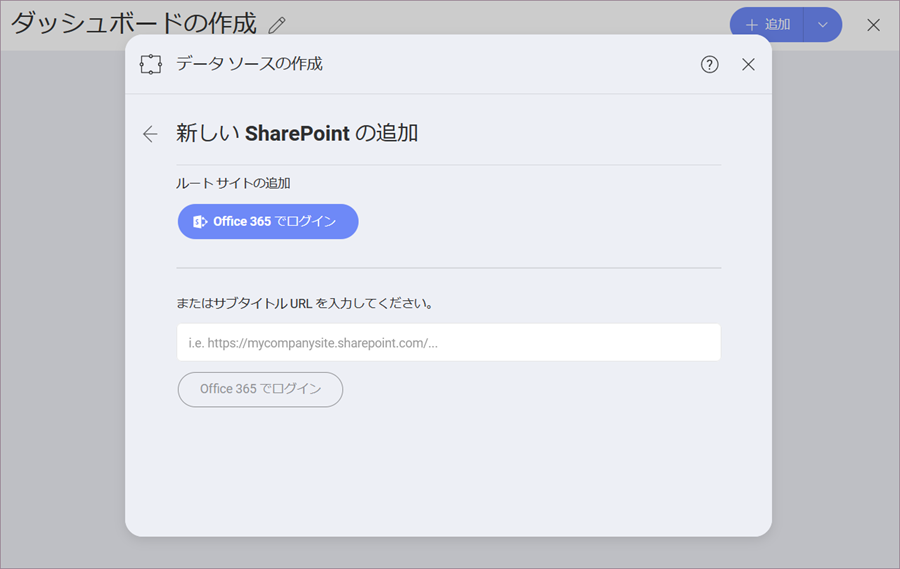Viewport: 900px width, 569px height.
Task: Click the outlined Office 365 でログイン button
Action: (261, 389)
